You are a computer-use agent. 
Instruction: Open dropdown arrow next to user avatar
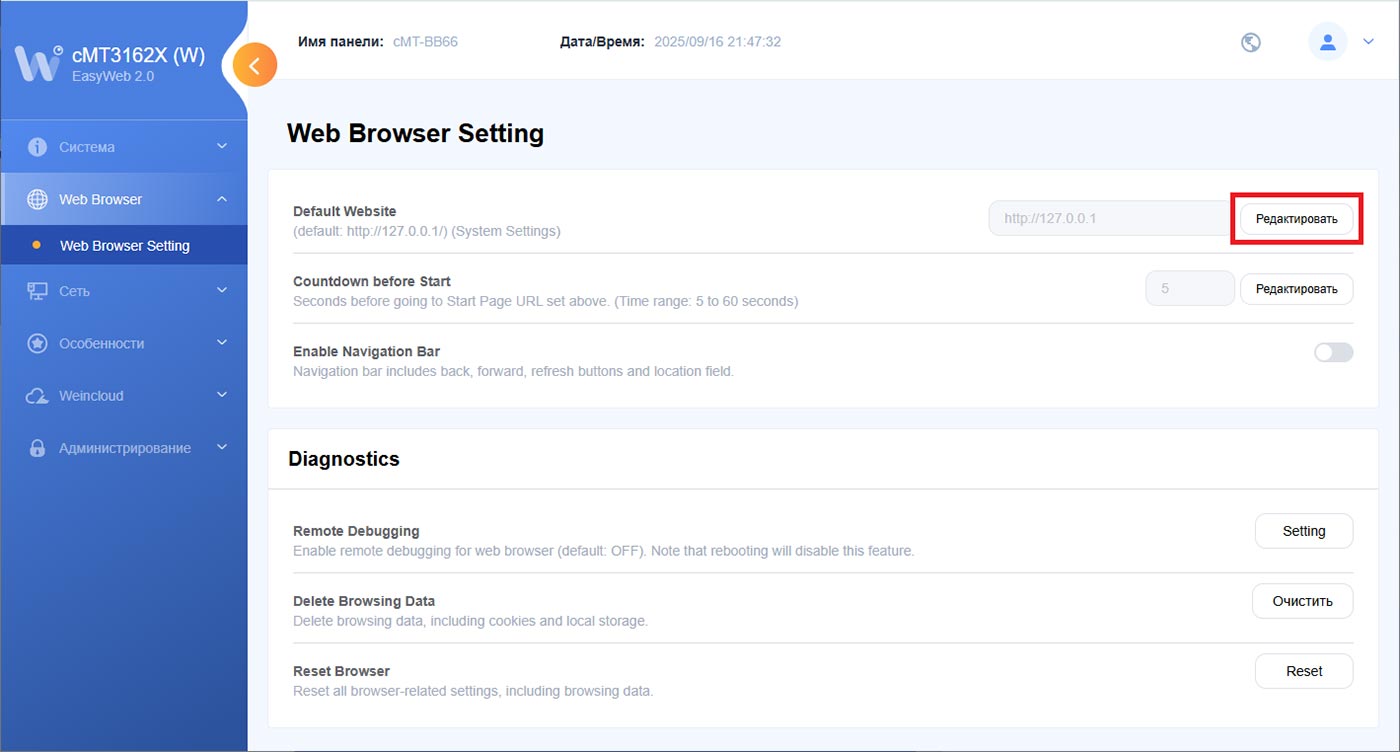point(1369,42)
